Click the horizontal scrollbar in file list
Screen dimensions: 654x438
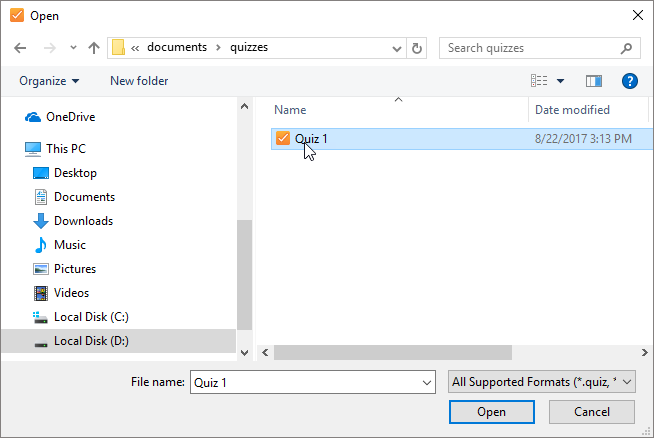pyautogui.click(x=392, y=352)
